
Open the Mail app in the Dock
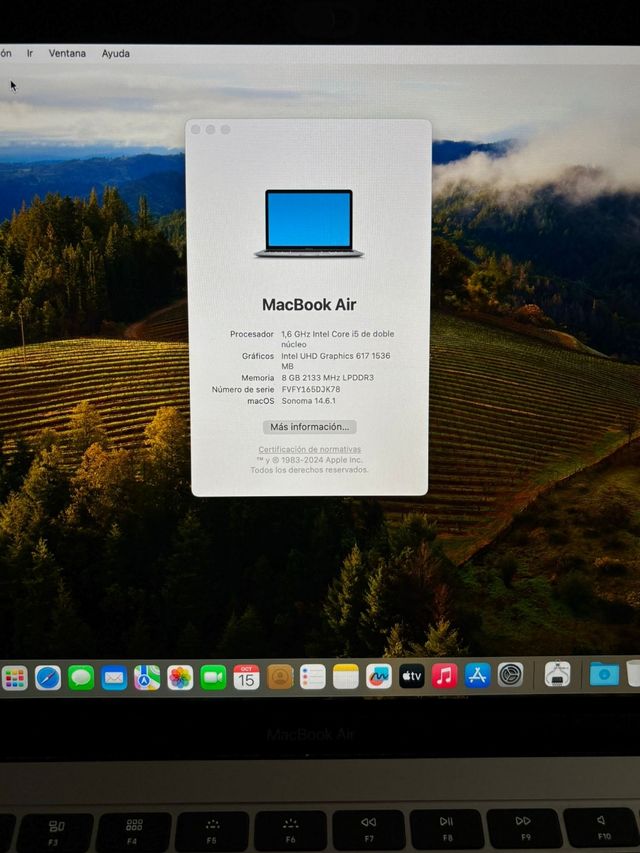[114, 678]
